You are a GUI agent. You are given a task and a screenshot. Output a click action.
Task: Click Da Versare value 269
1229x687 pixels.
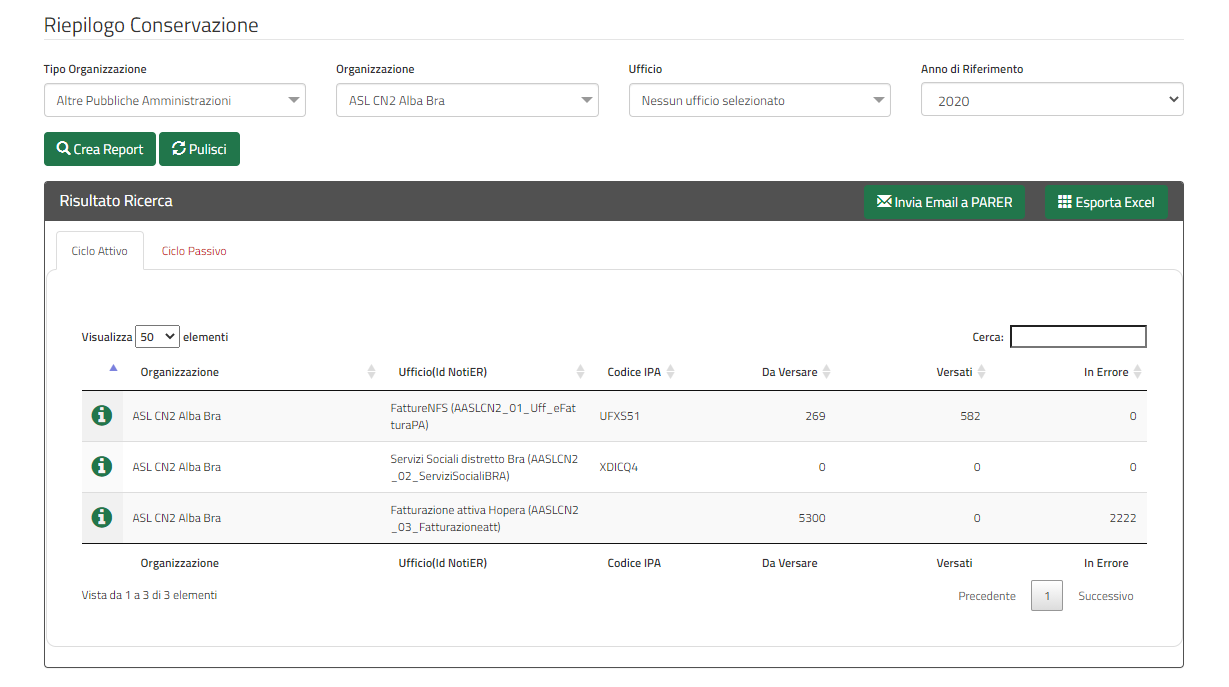[815, 416]
